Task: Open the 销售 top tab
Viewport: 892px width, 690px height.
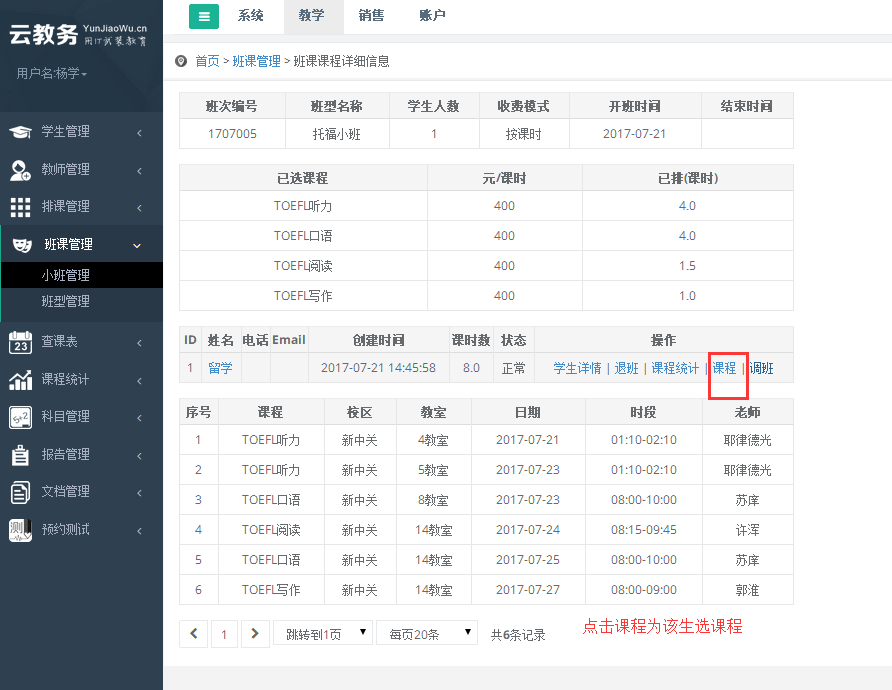Action: [371, 16]
